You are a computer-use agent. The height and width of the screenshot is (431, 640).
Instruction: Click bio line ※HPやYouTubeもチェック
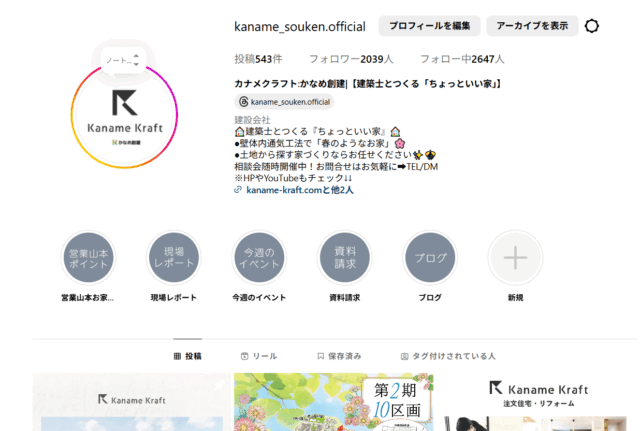[293, 178]
